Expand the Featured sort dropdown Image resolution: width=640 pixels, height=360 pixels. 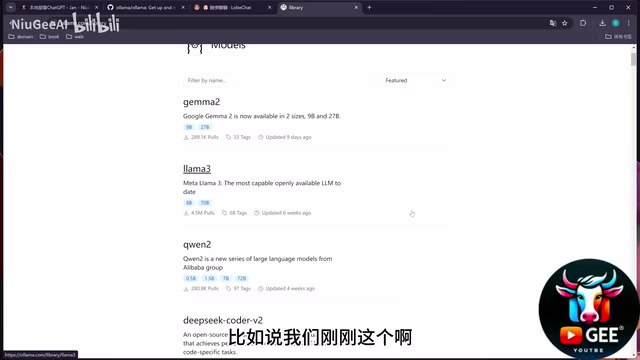[x=416, y=80]
